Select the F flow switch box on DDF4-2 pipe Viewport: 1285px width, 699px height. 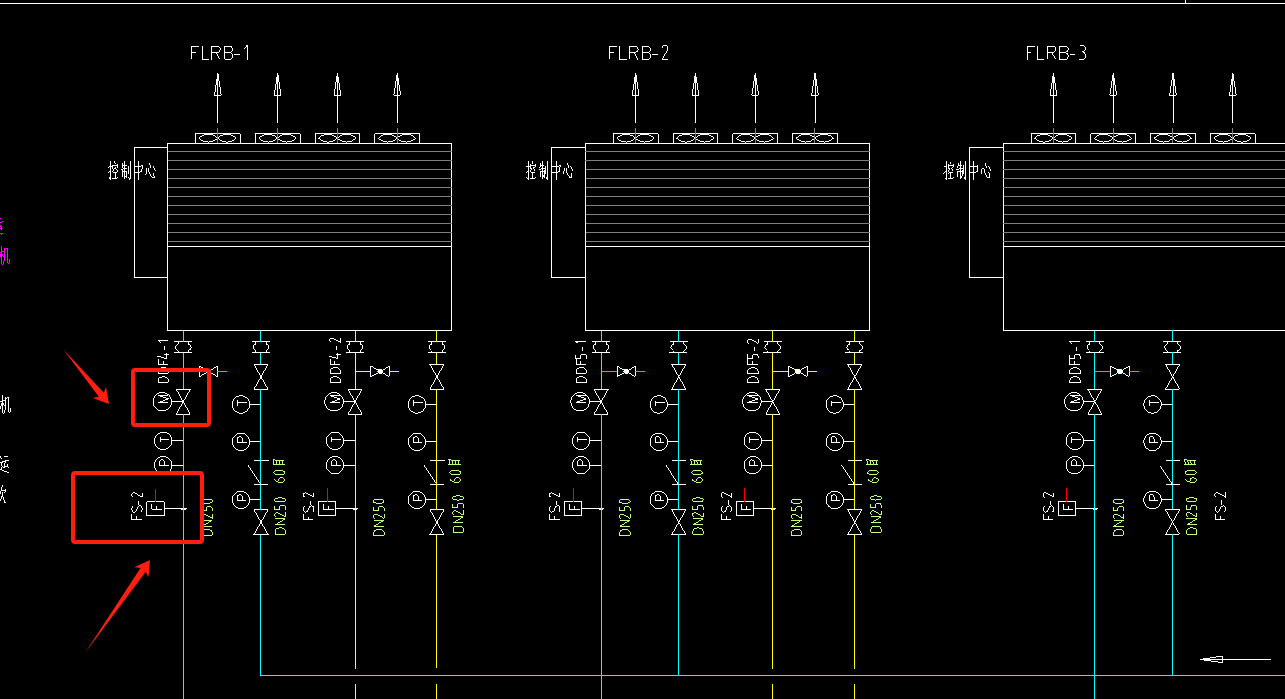(x=326, y=508)
